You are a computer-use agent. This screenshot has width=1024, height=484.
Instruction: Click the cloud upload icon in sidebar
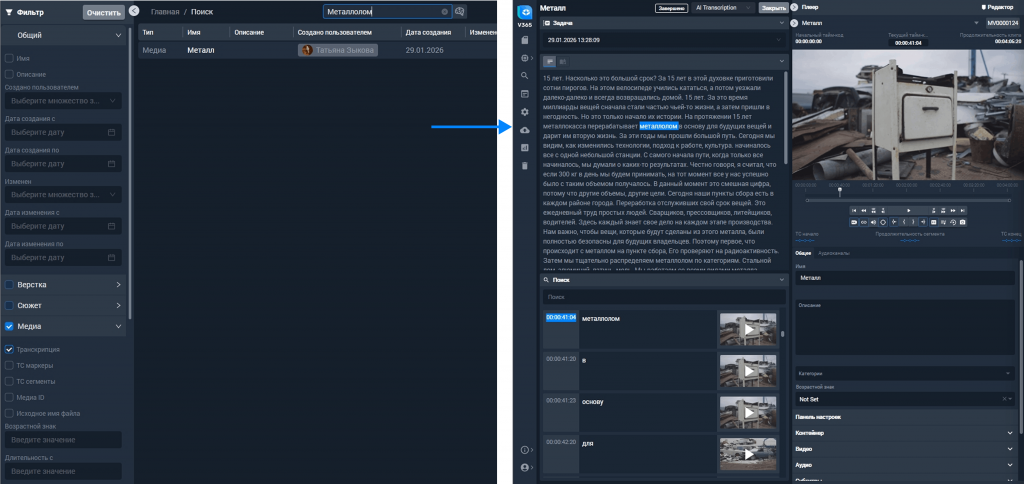tap(525, 130)
